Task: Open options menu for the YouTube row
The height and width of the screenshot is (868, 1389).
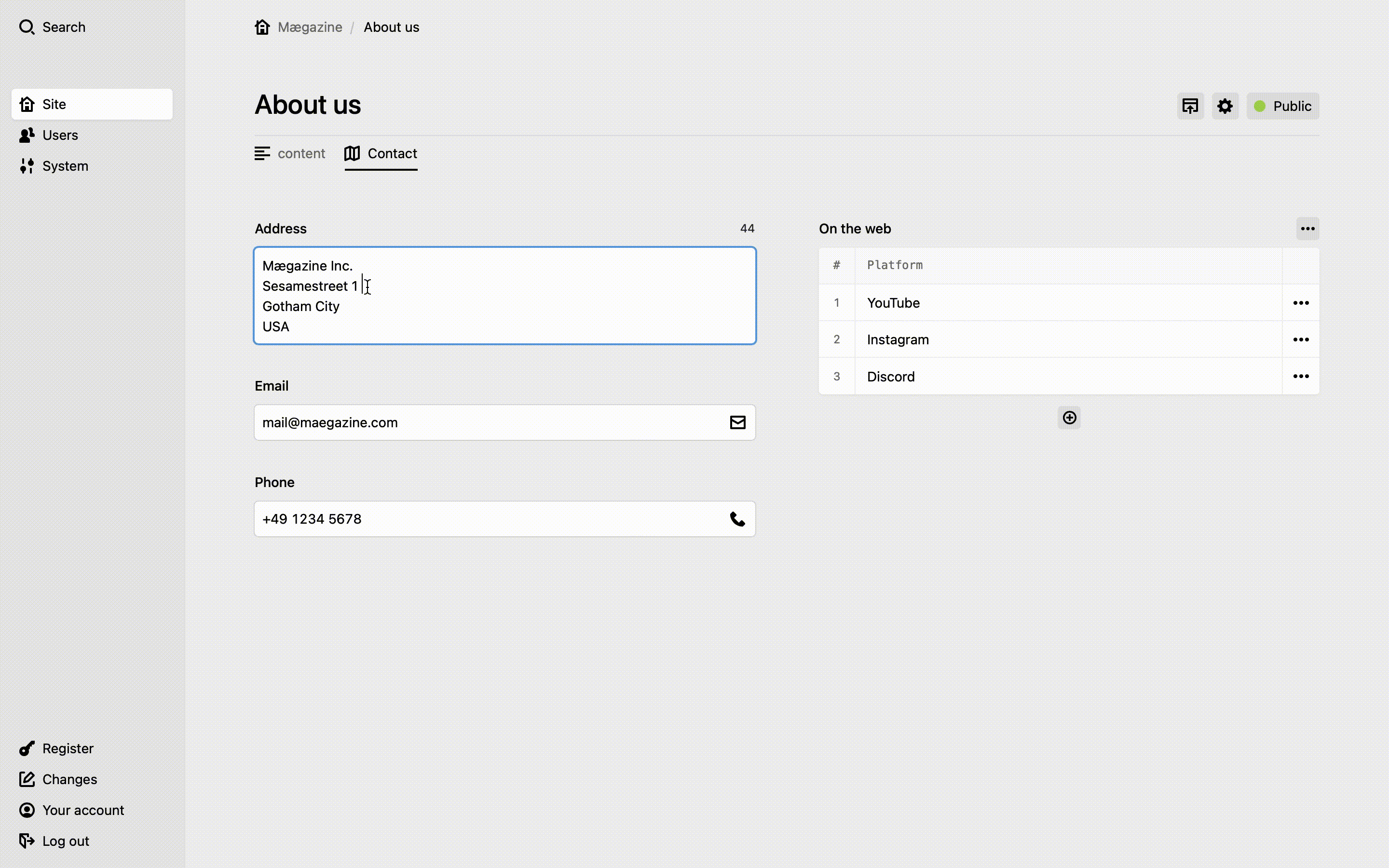Action: (x=1301, y=302)
